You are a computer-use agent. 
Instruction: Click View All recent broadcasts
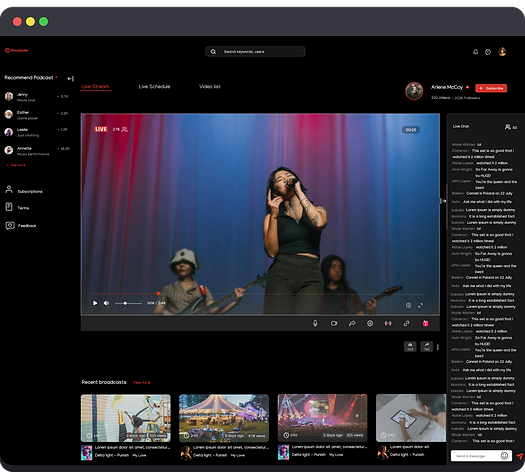coord(142,383)
